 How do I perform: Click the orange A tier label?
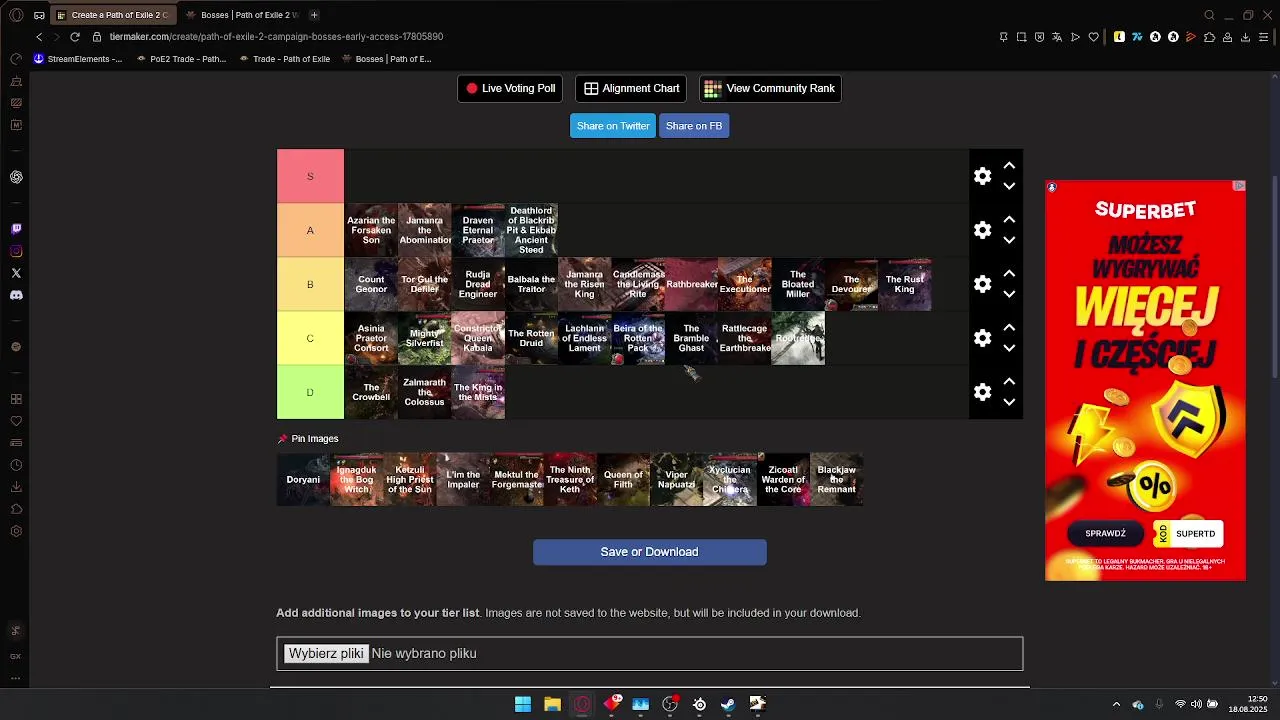tap(310, 230)
